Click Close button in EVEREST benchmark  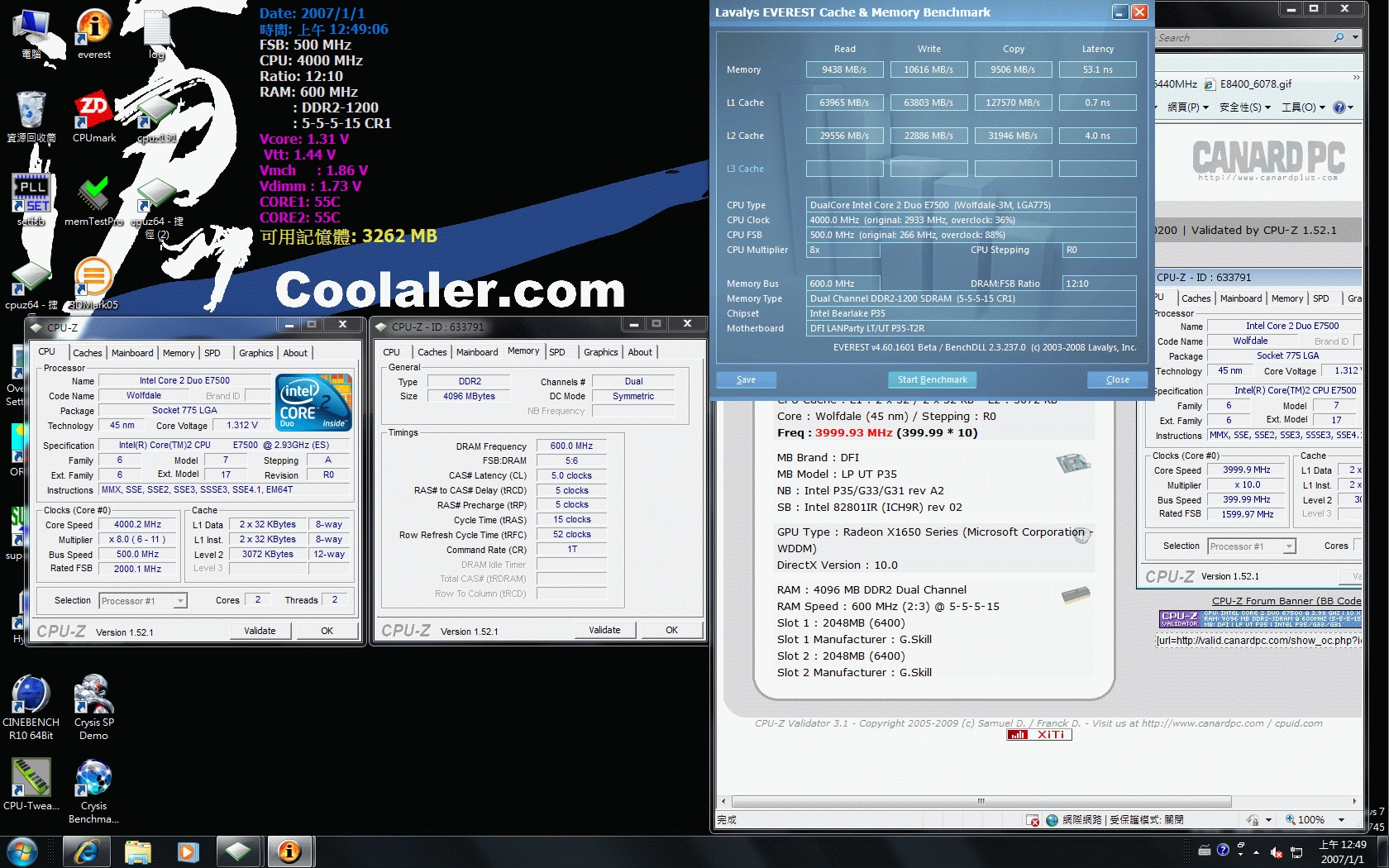click(x=1118, y=379)
